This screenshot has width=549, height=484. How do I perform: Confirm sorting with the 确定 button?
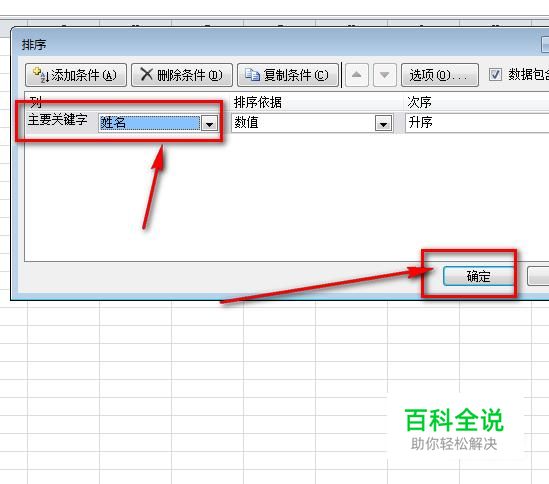click(478, 276)
